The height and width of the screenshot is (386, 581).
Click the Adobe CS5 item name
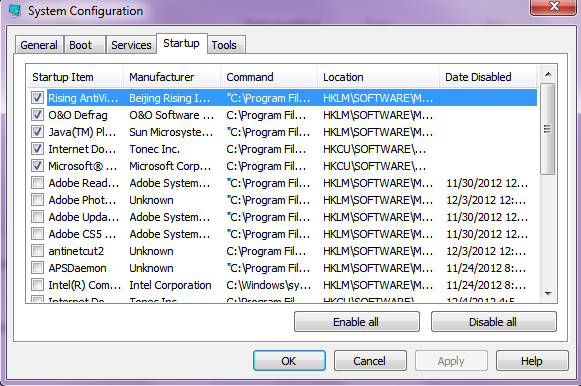[x=82, y=234]
